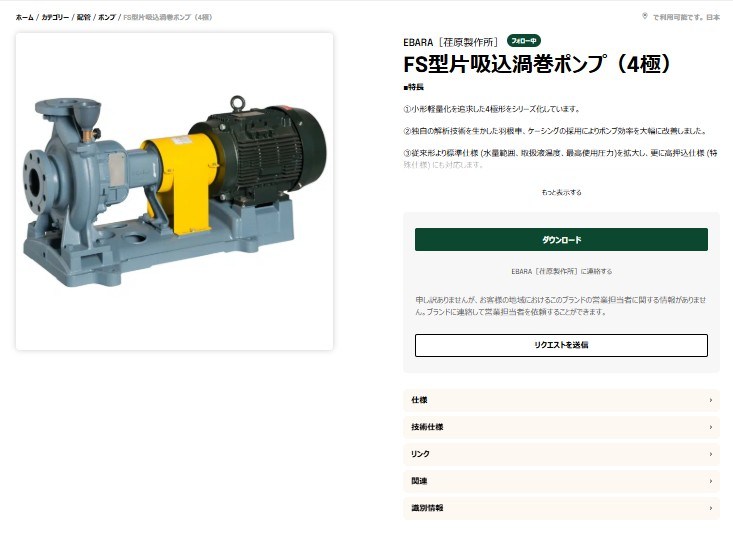Click the location pin icon at top right
733x534 pixels.
tap(645, 16)
